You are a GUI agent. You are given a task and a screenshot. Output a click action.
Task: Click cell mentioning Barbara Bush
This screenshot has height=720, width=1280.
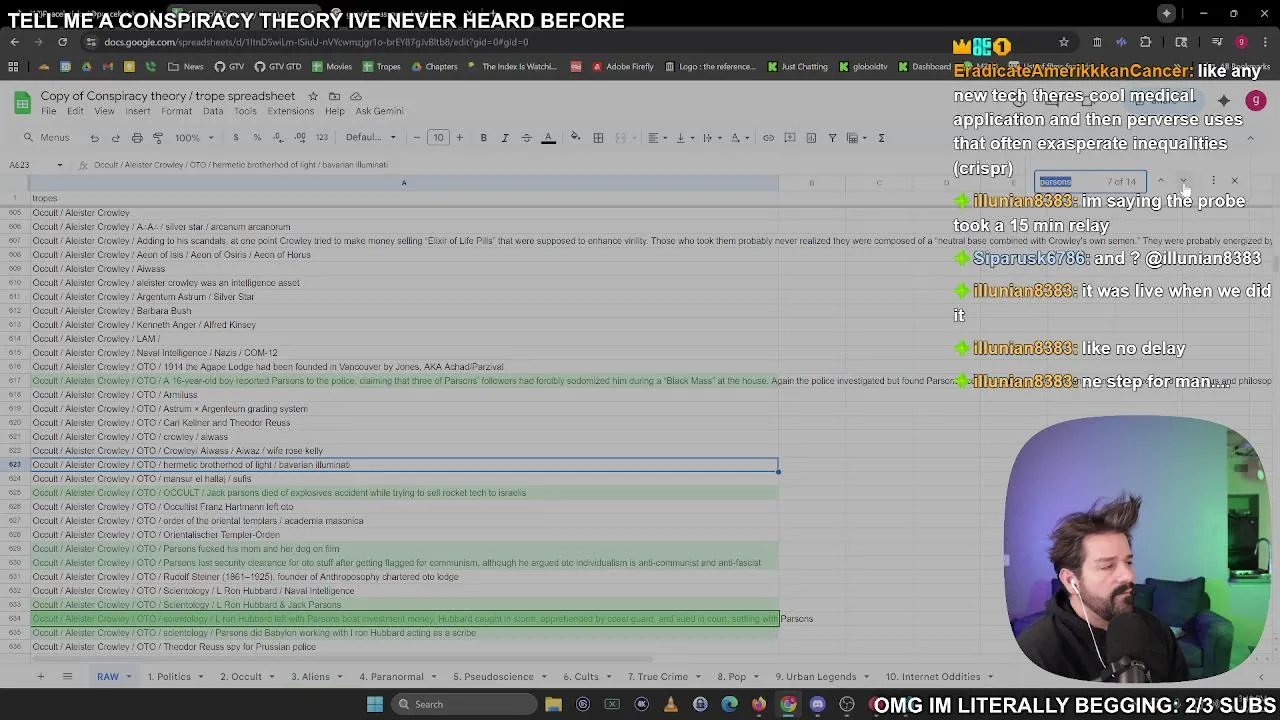[404, 311]
